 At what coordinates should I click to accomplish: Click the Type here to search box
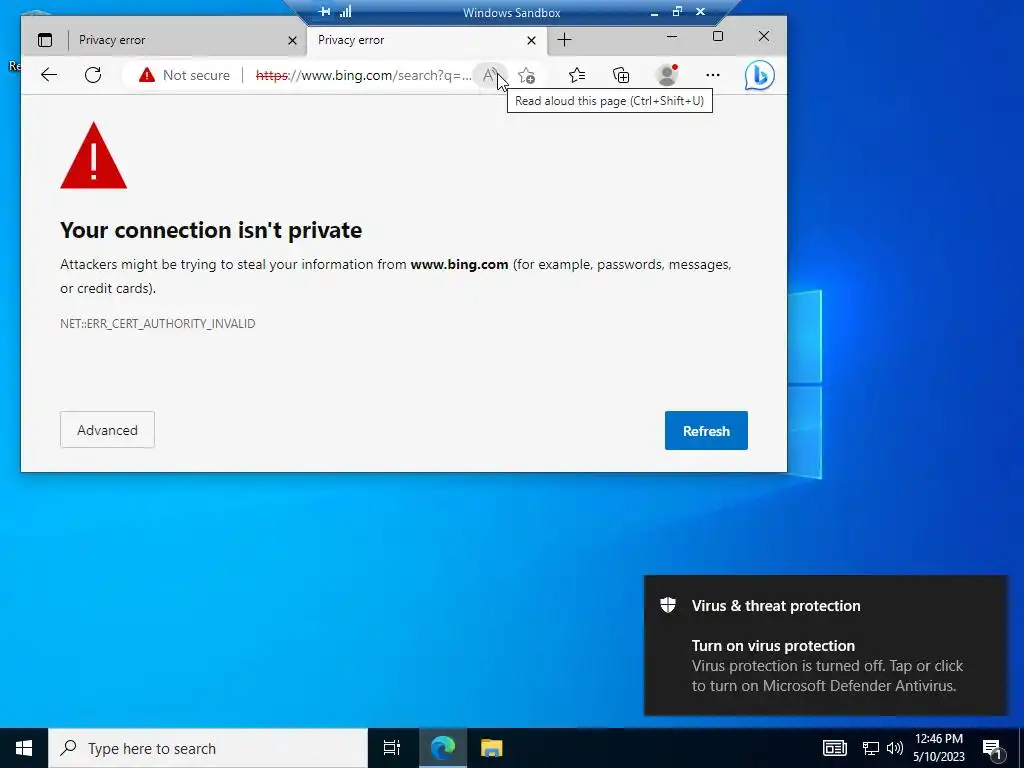coord(208,748)
